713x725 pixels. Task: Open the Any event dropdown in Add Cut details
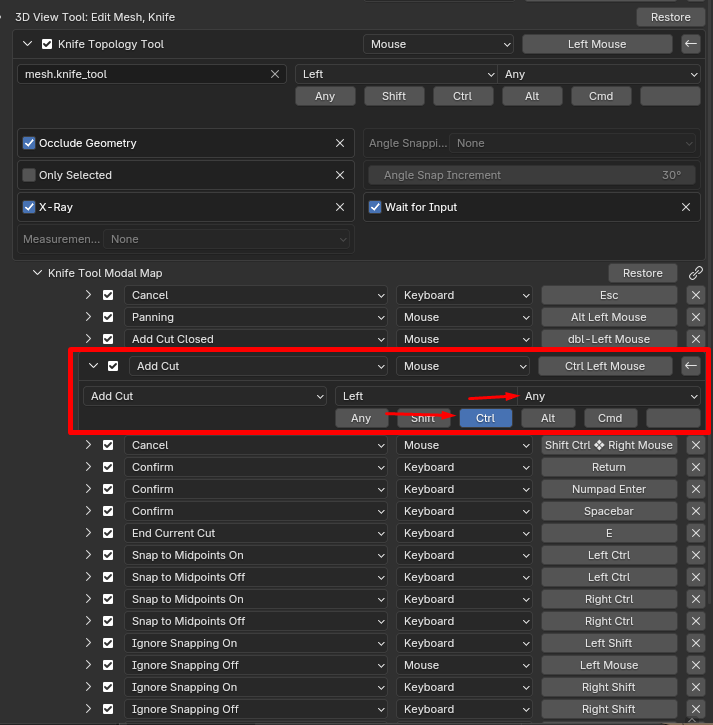609,396
